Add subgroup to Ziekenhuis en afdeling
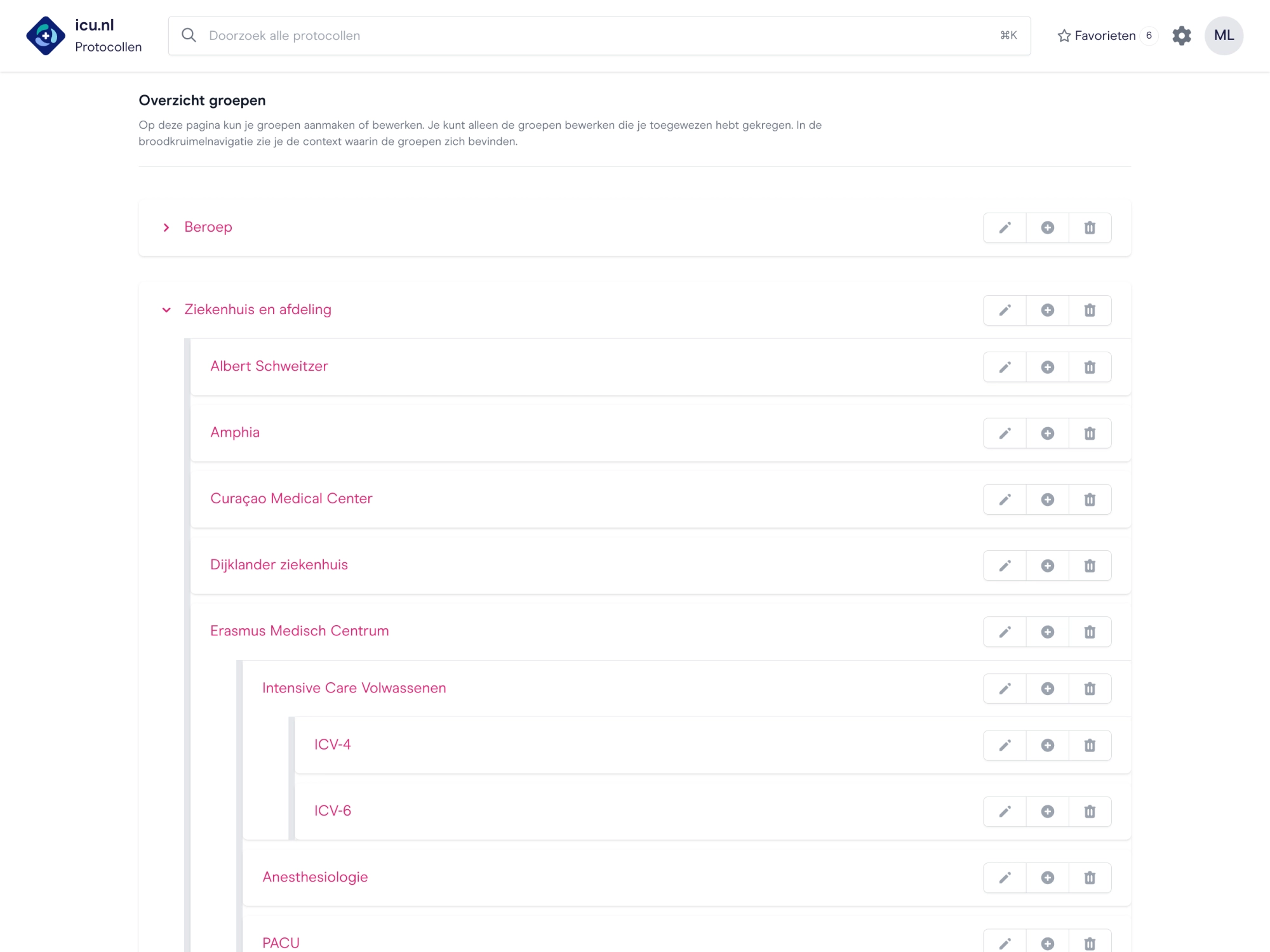This screenshot has height=952, width=1270. (x=1047, y=310)
